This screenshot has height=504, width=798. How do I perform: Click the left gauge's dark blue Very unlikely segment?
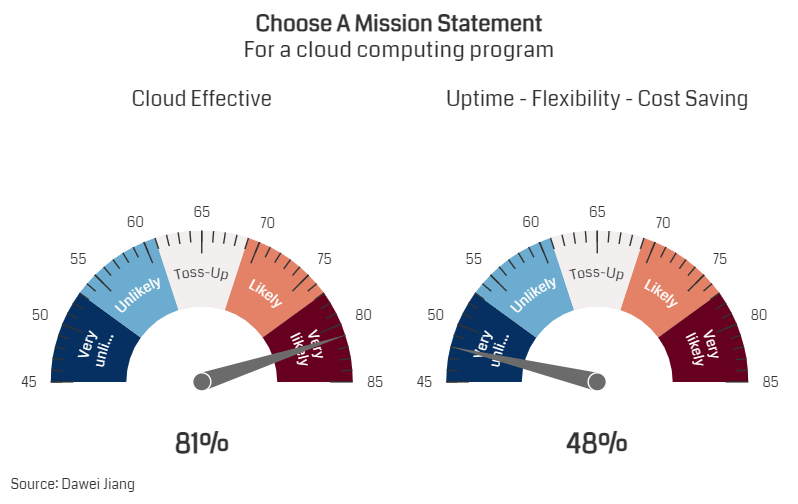click(x=92, y=343)
